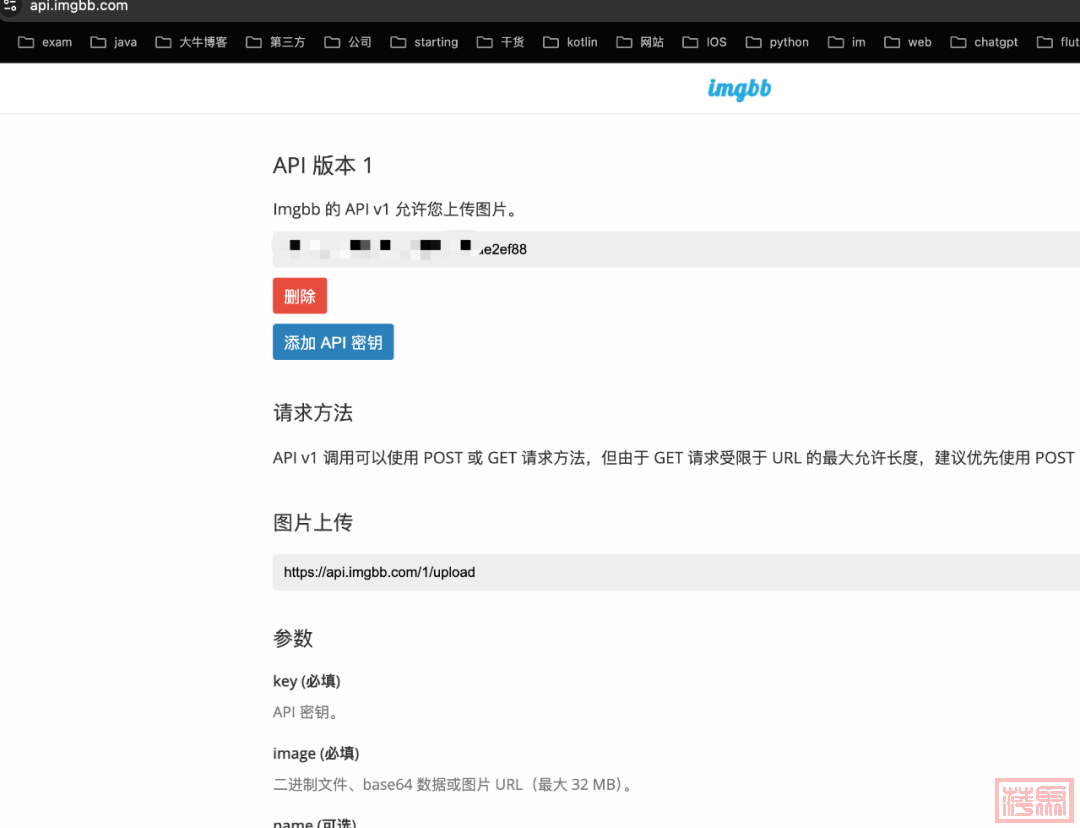Click the imgbb logo link
The height and width of the screenshot is (828, 1080).
(739, 89)
